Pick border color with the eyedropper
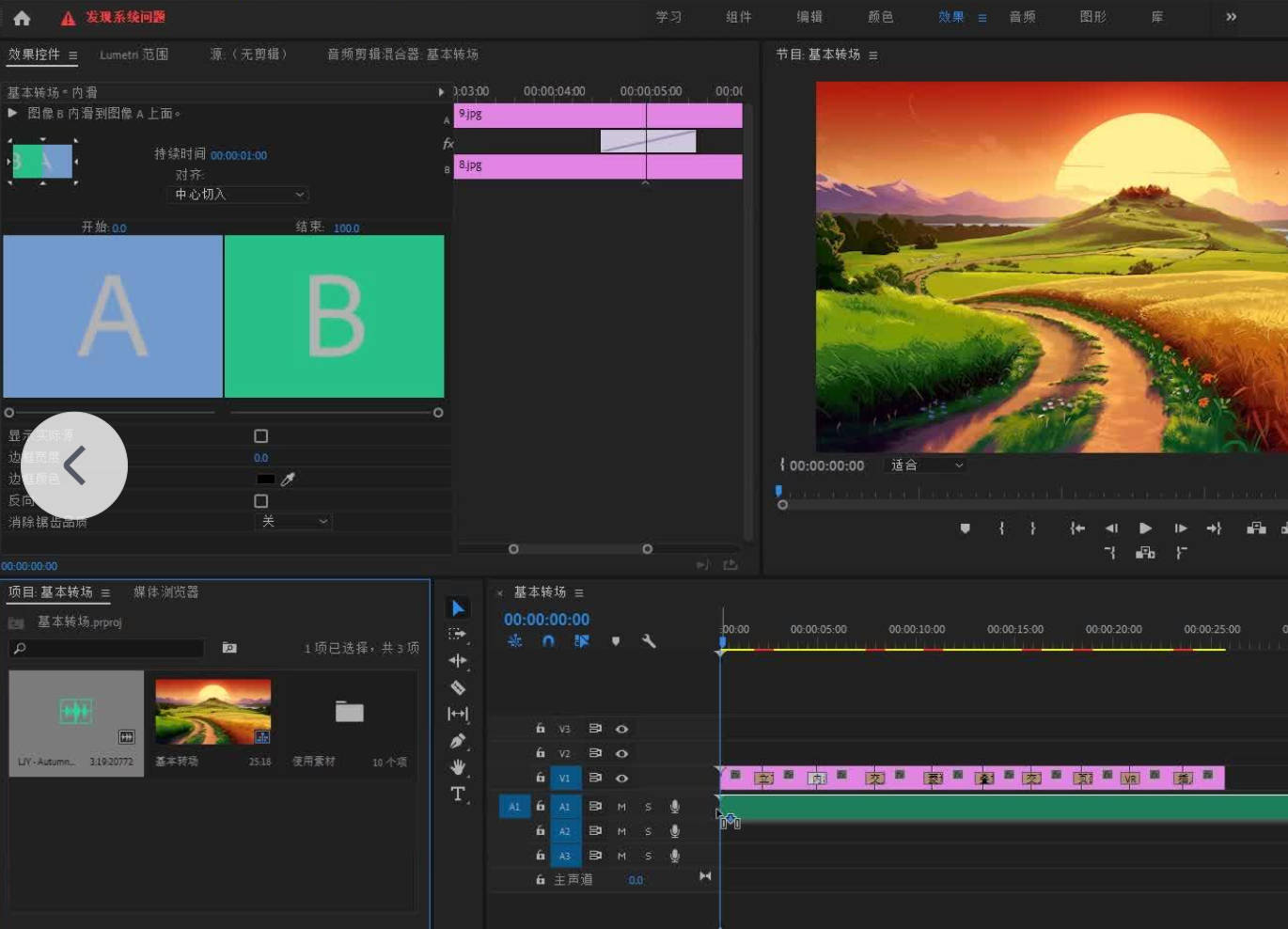Screen dimensions: 1288x929 click(289, 480)
